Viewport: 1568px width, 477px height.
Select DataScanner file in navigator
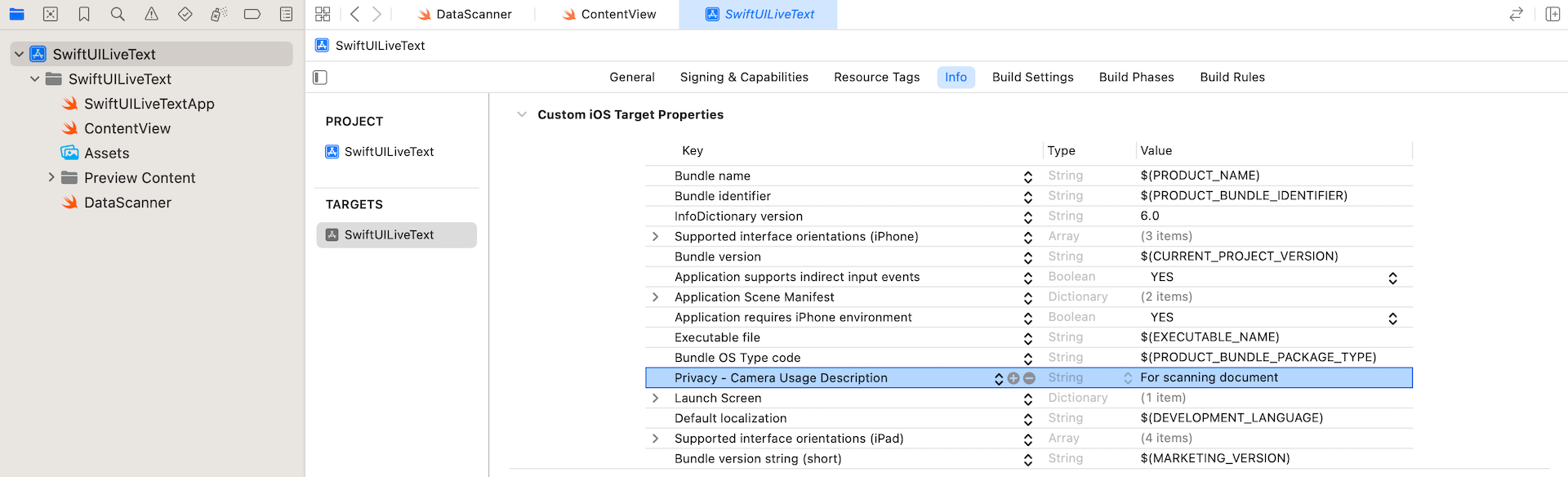(x=127, y=203)
